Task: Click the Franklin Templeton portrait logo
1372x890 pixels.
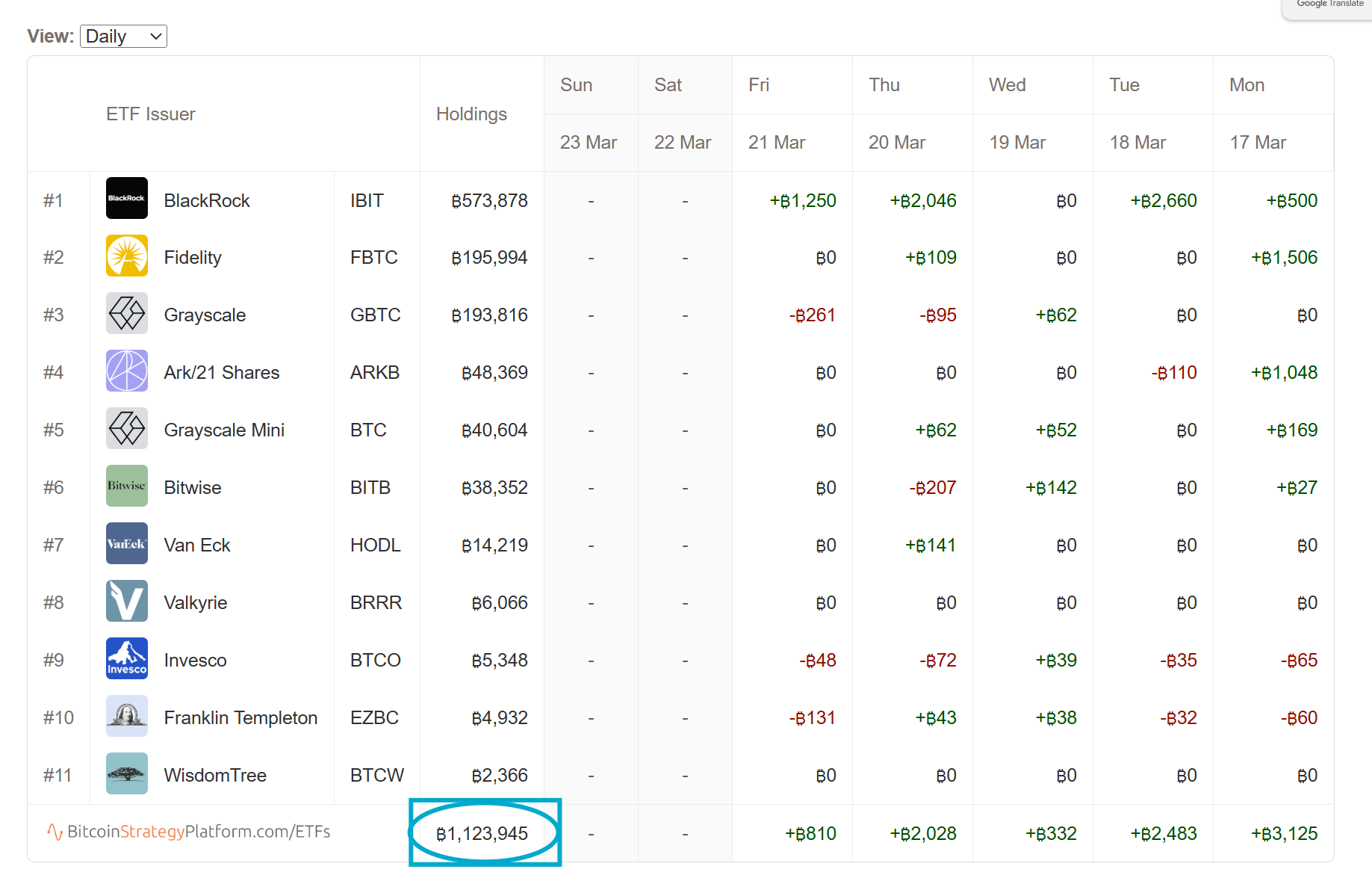Action: tap(126, 717)
